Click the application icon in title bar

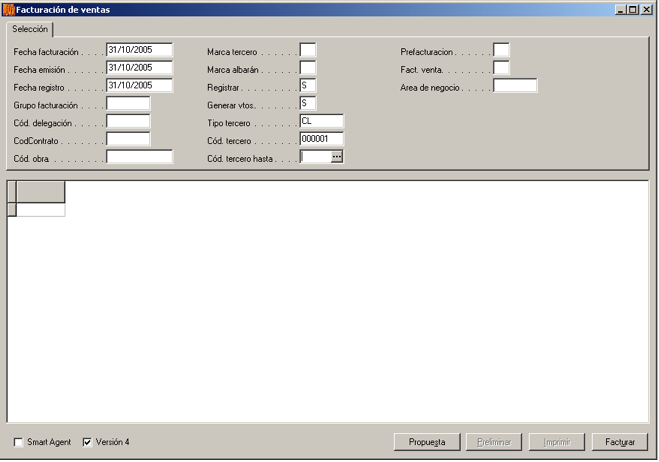[9, 9]
